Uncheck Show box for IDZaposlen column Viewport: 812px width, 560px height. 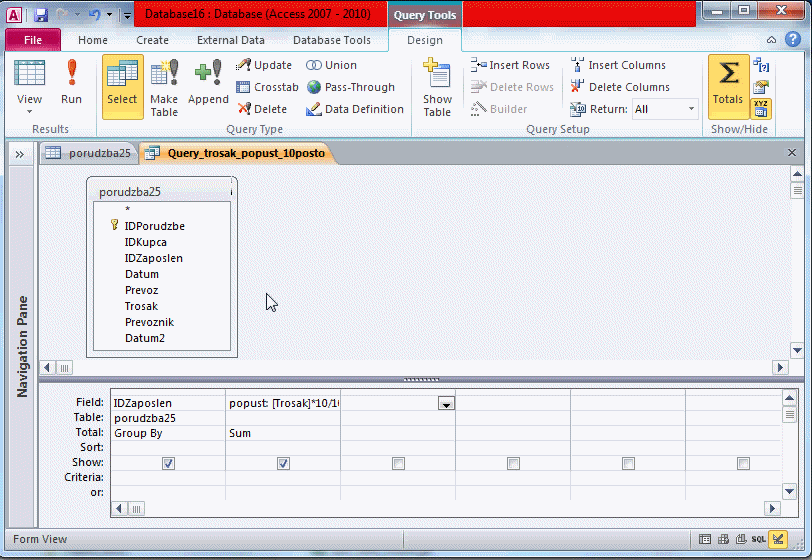point(168,463)
